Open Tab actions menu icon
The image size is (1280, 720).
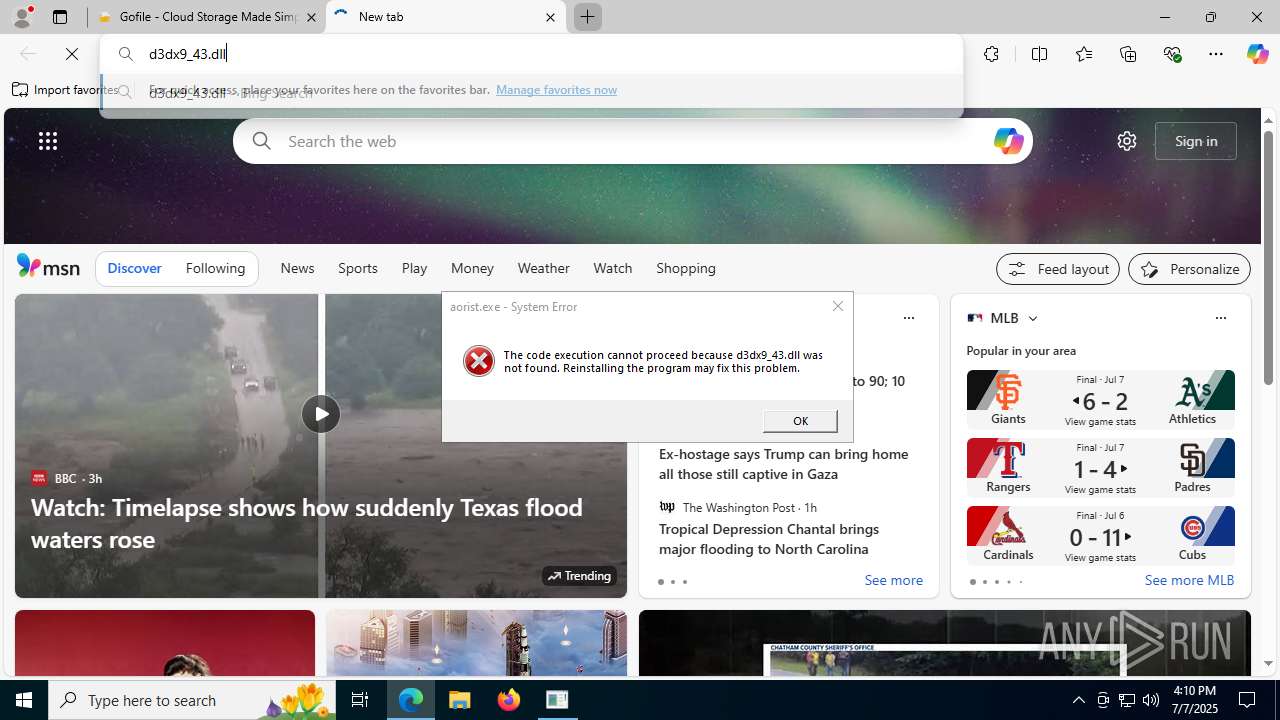tap(60, 17)
